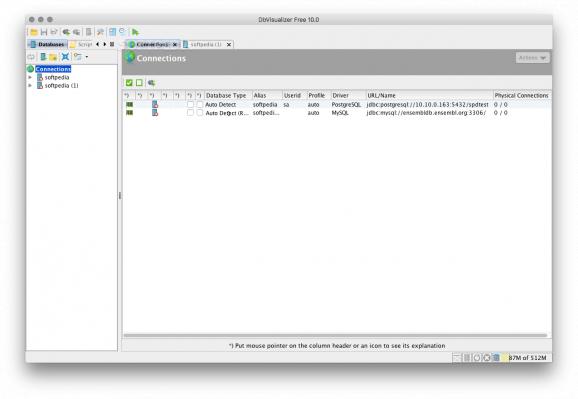Click the reload icon in Databases tab toolbar
Viewport: 578px width, 399px height.
click(31, 57)
